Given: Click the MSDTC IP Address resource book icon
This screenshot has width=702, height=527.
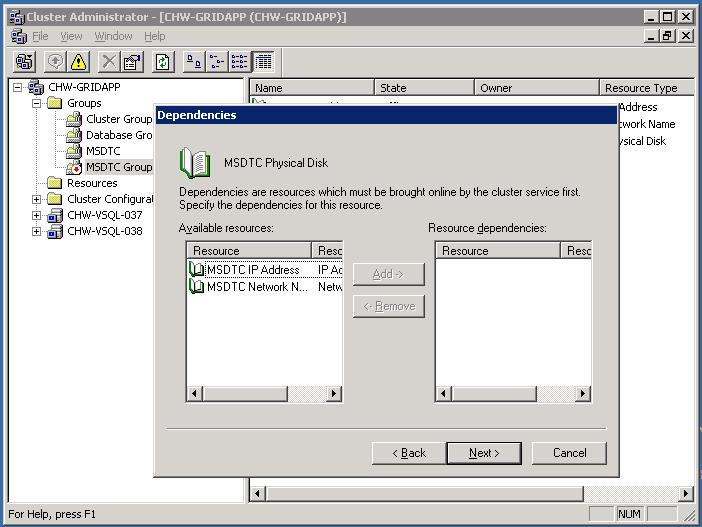Looking at the screenshot, I should pos(197,270).
